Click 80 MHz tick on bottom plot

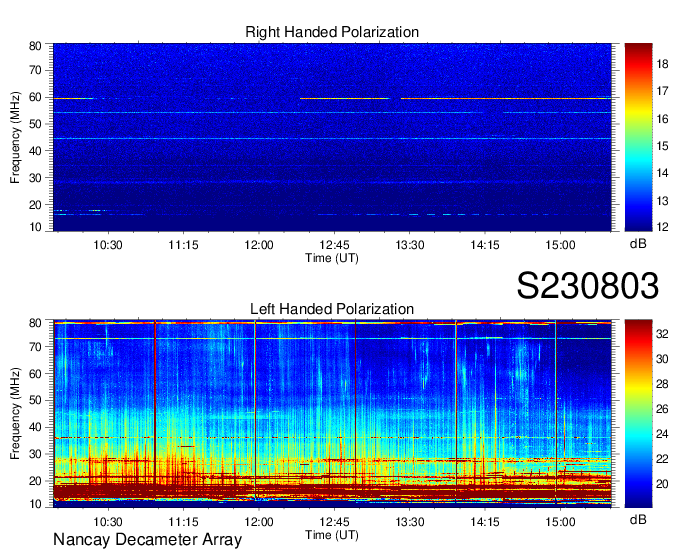point(35,323)
